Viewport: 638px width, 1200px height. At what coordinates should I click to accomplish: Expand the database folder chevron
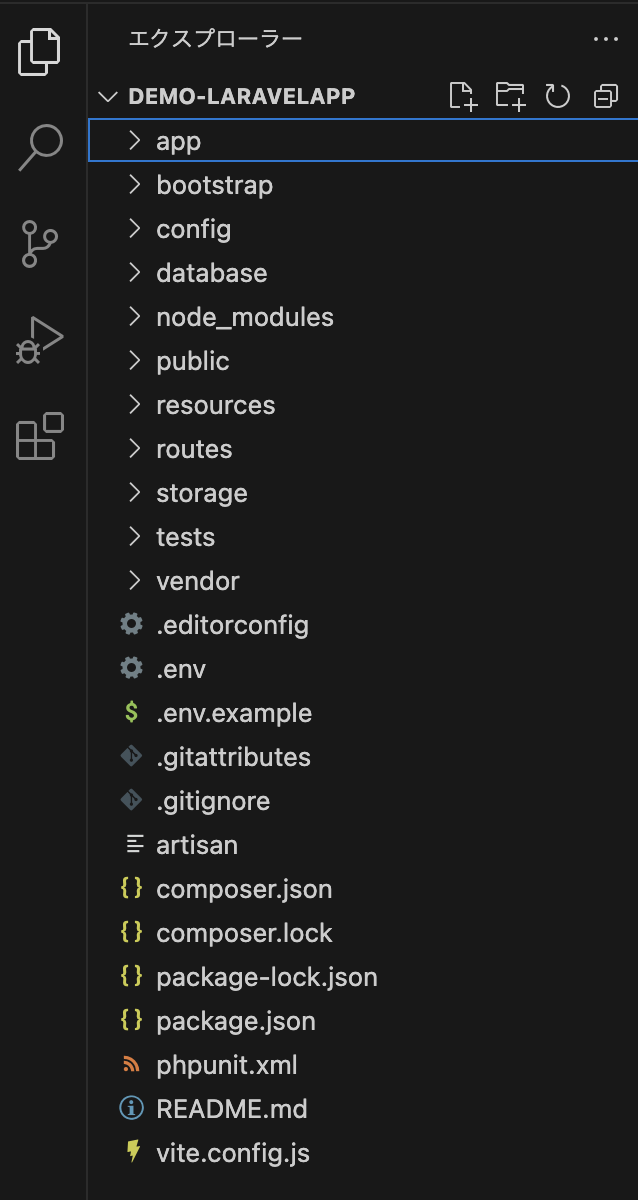[x=135, y=273]
